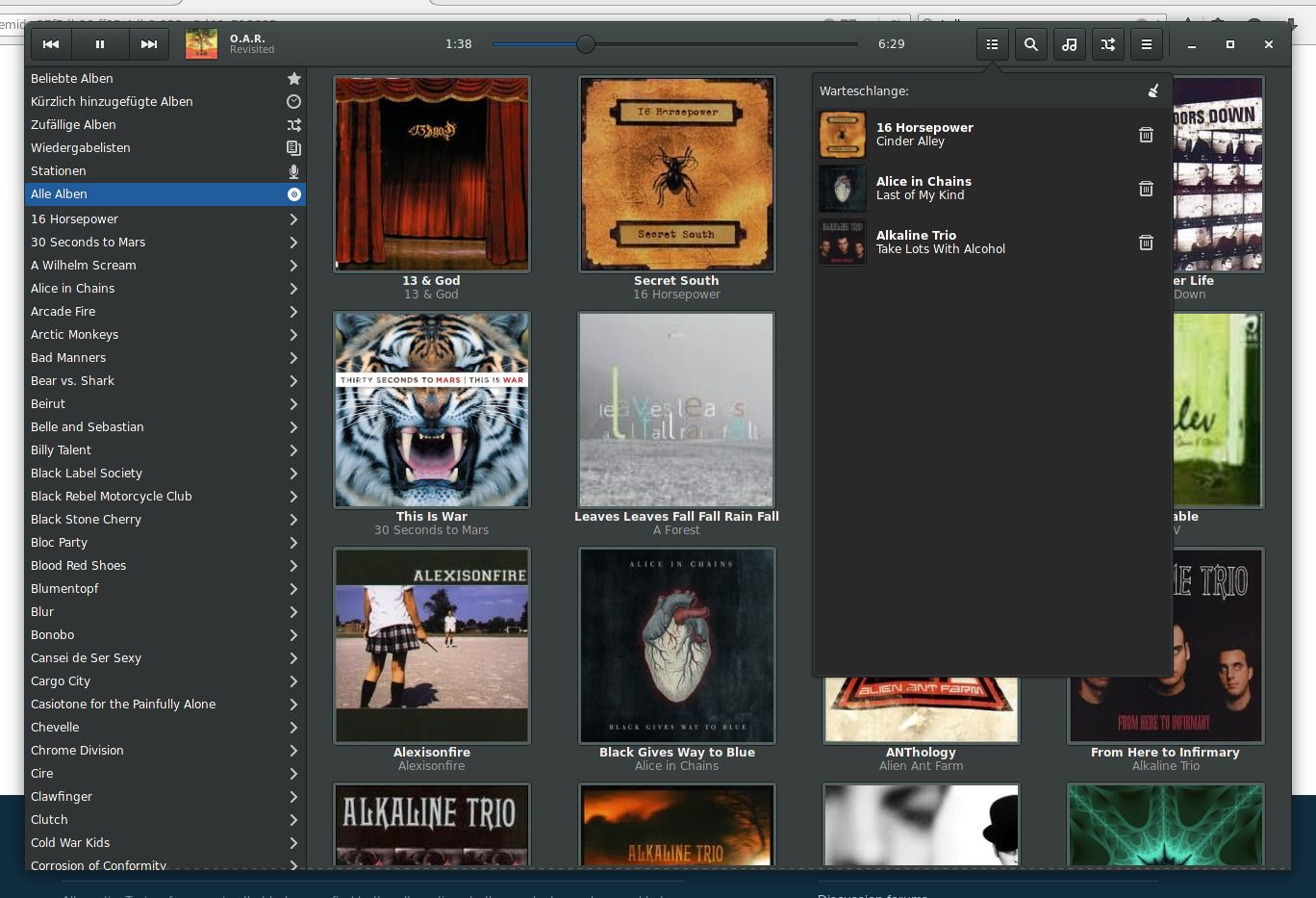Expand Alice in Chains sidebar chevron

(293, 289)
